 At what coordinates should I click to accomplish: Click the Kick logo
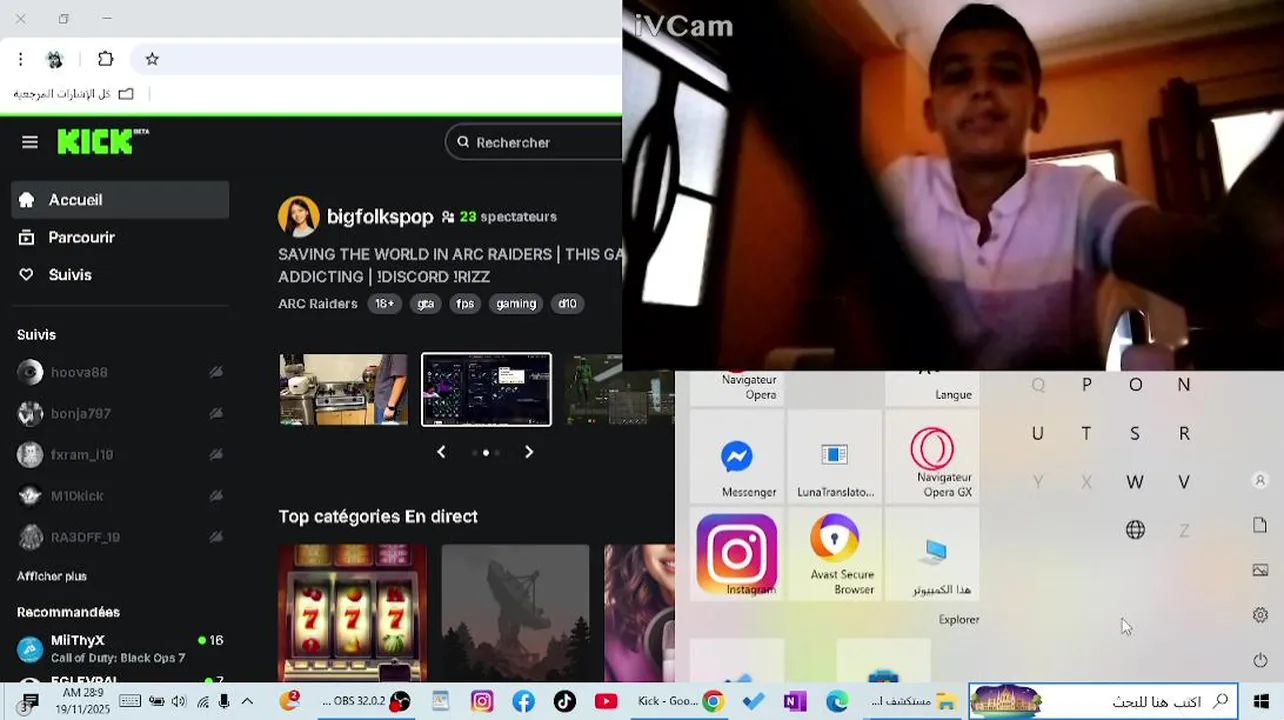click(x=102, y=141)
